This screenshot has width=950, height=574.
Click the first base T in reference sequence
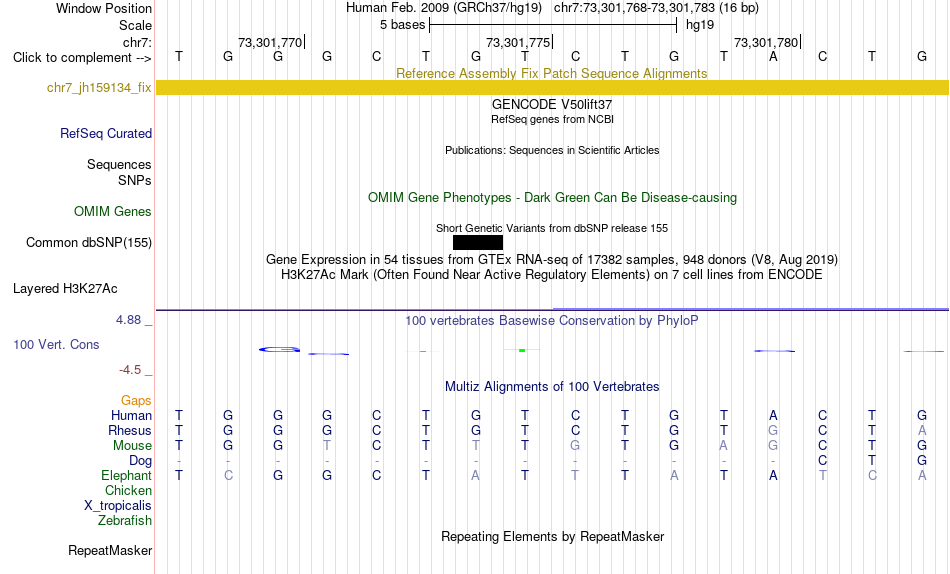pyautogui.click(x=179, y=56)
